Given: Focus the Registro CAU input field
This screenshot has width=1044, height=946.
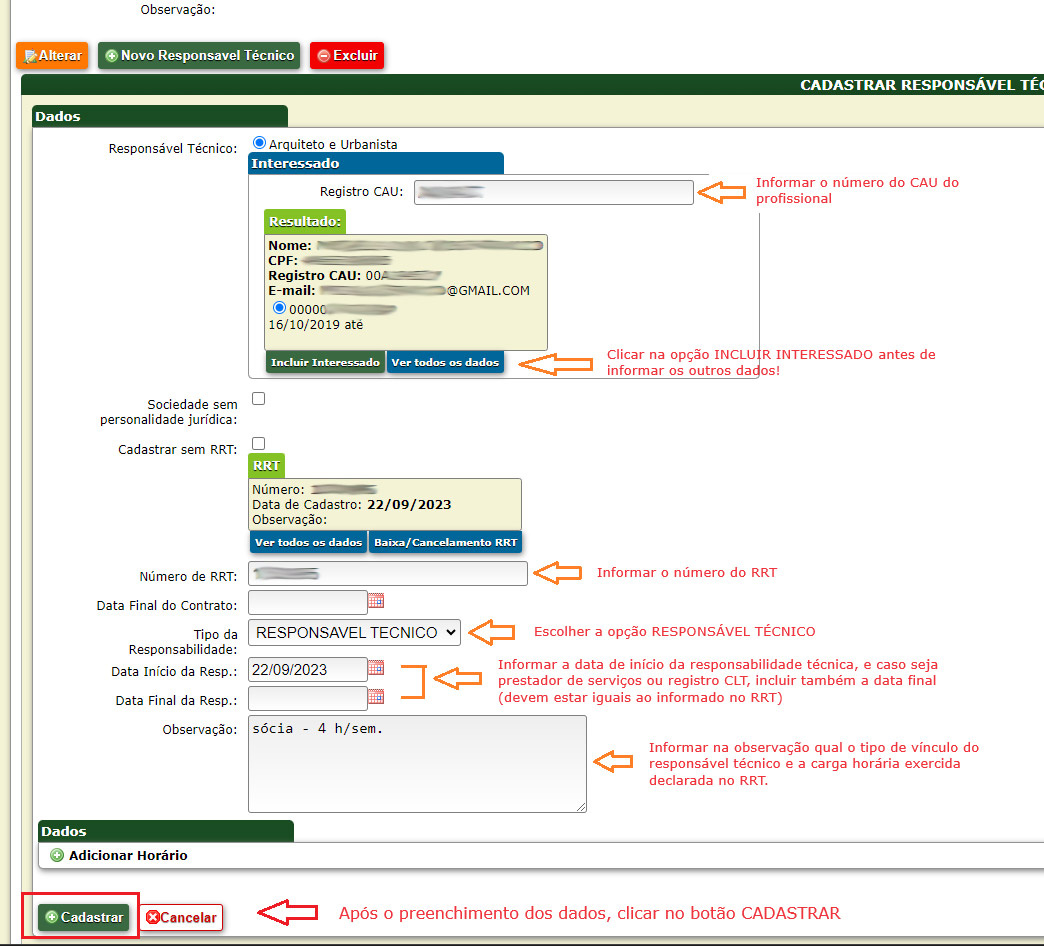Looking at the screenshot, I should [x=553, y=192].
